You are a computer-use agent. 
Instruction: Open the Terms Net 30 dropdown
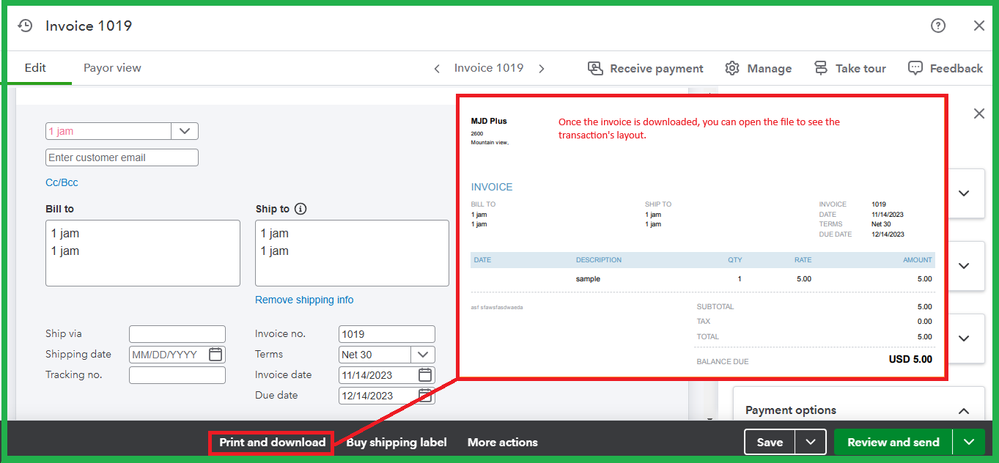pos(422,355)
